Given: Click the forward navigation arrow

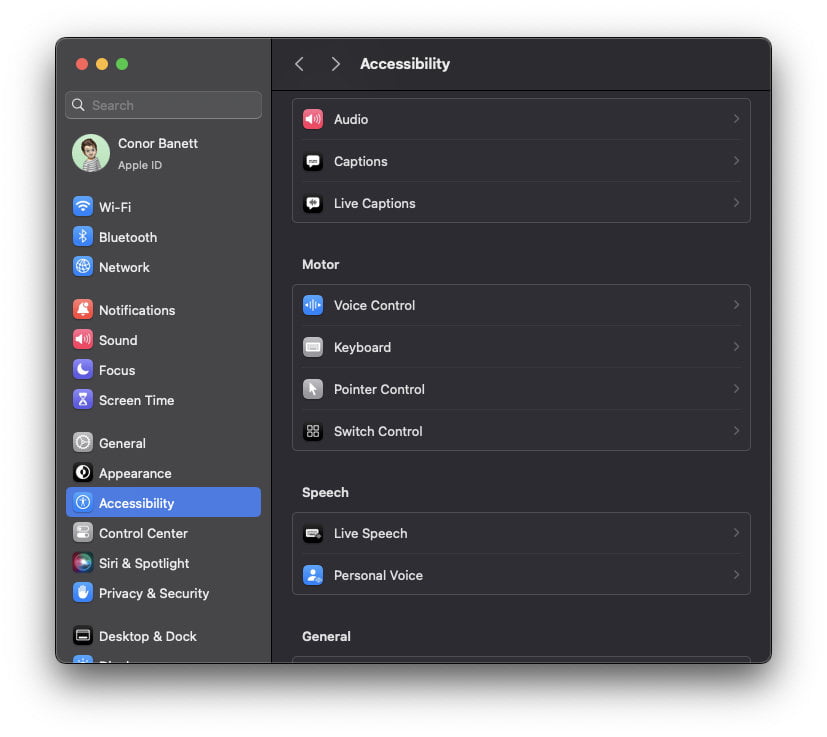Looking at the screenshot, I should tap(336, 63).
